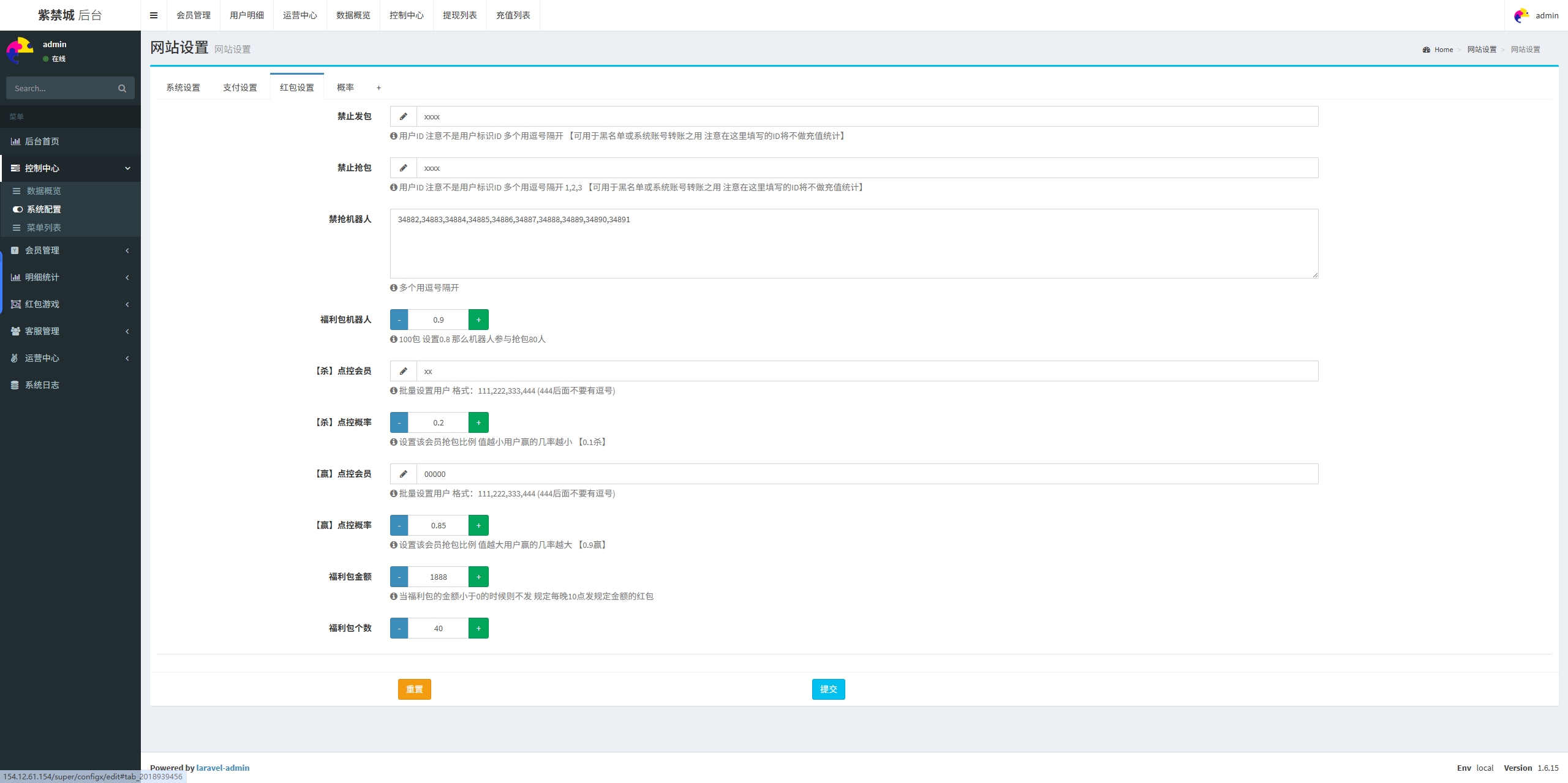Increase 福利包个数 with plus button
This screenshot has height=783, width=1568.
click(x=478, y=628)
